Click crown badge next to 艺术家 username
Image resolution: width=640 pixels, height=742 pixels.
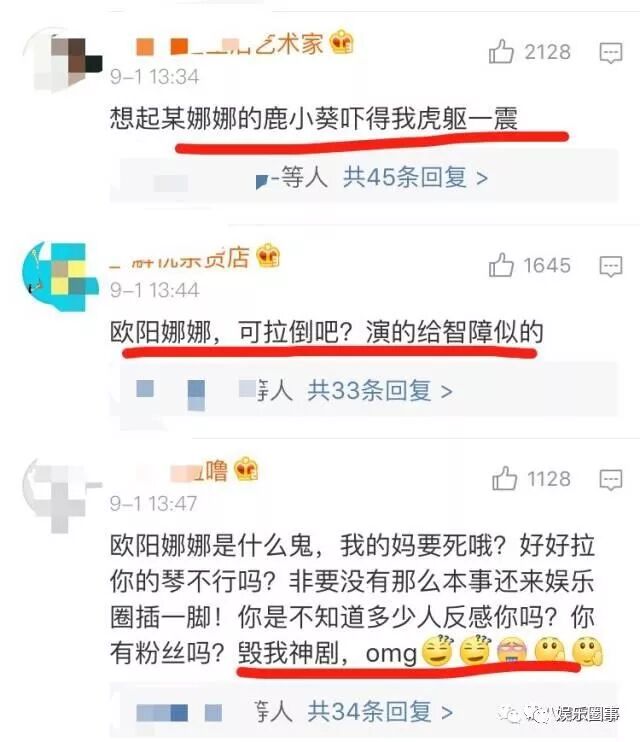pos(341,43)
